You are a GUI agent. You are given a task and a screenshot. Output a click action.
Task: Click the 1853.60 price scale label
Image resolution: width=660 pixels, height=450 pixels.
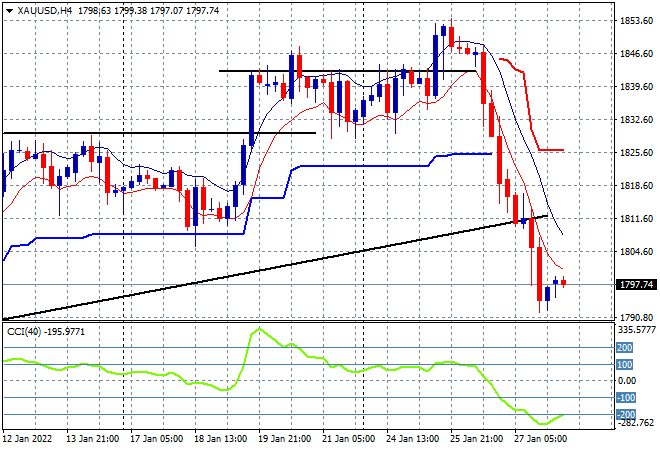636,21
